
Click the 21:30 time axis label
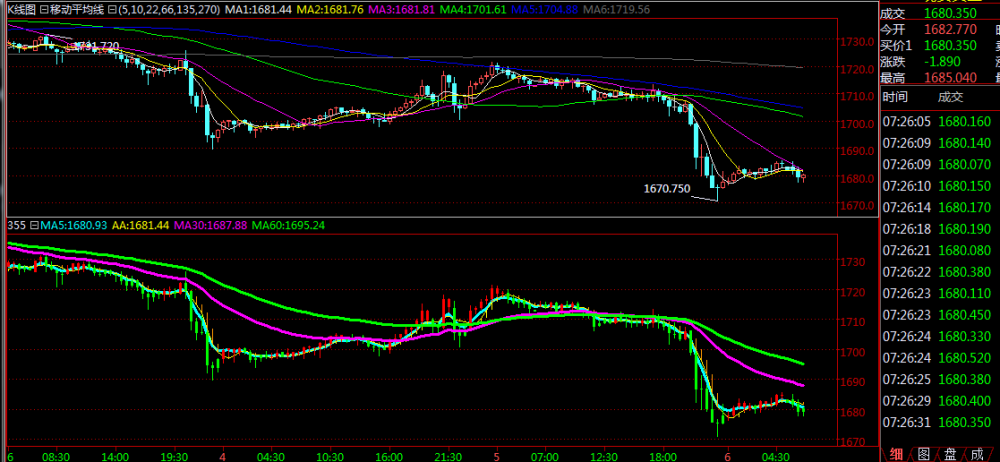(x=448, y=456)
